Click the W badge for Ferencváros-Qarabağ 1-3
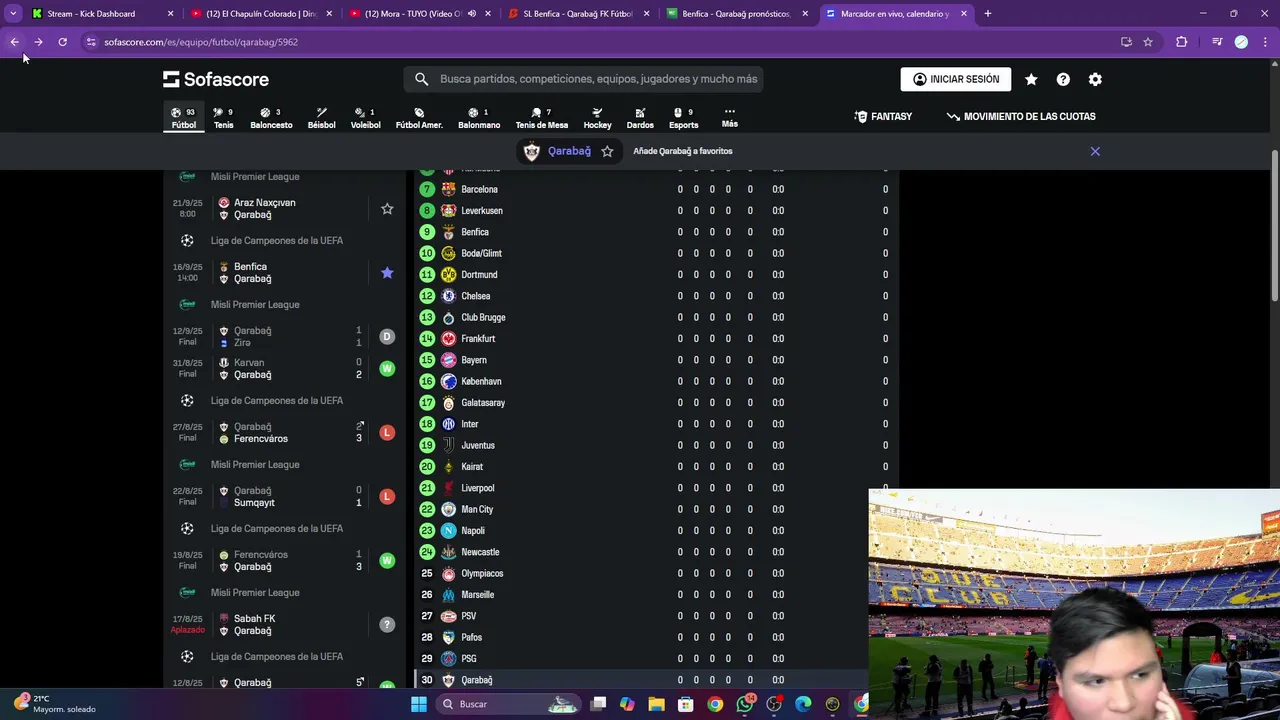Image resolution: width=1280 pixels, height=720 pixels. click(x=387, y=561)
